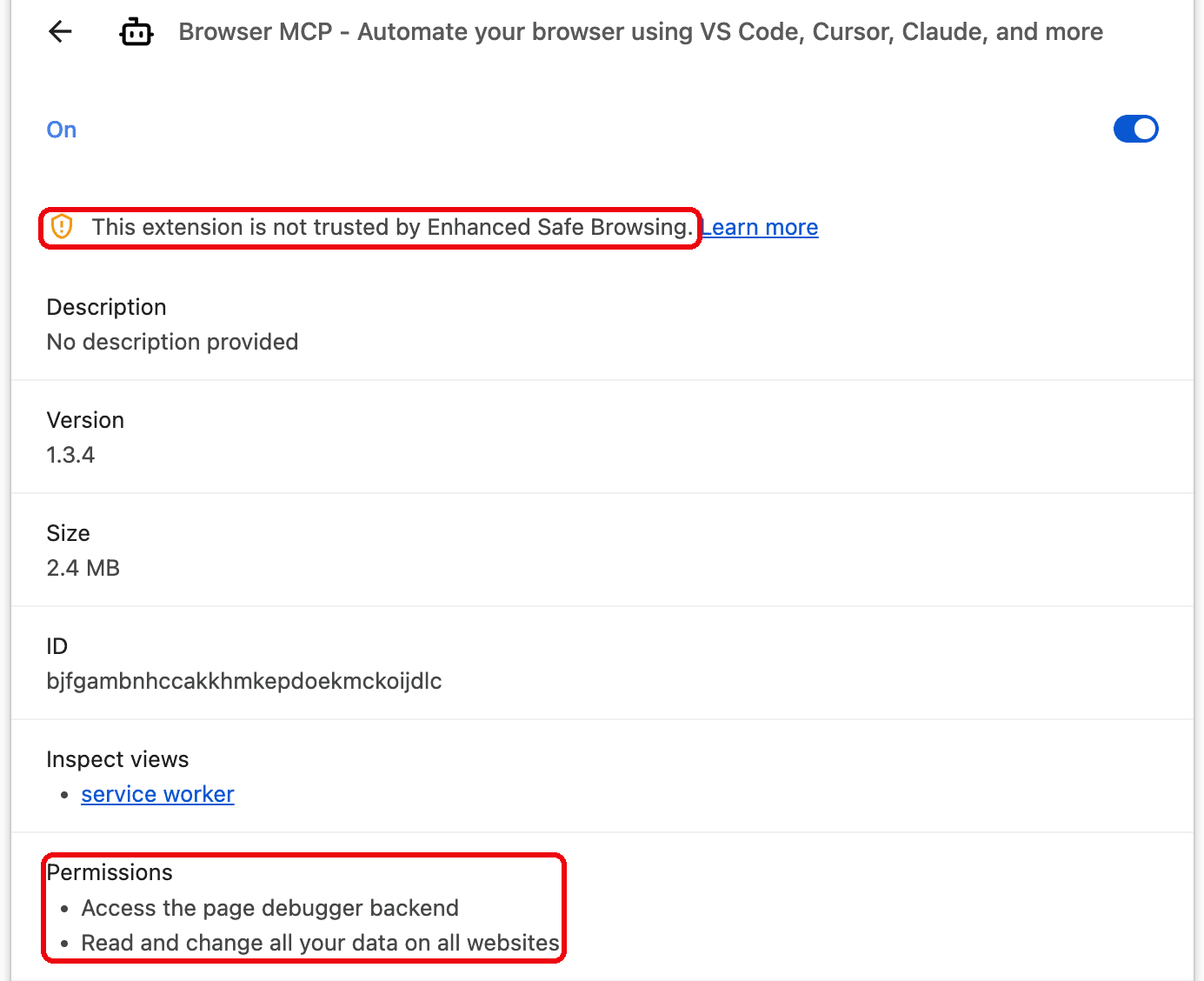
Task: Click the Permissions heading
Action: coord(110,872)
